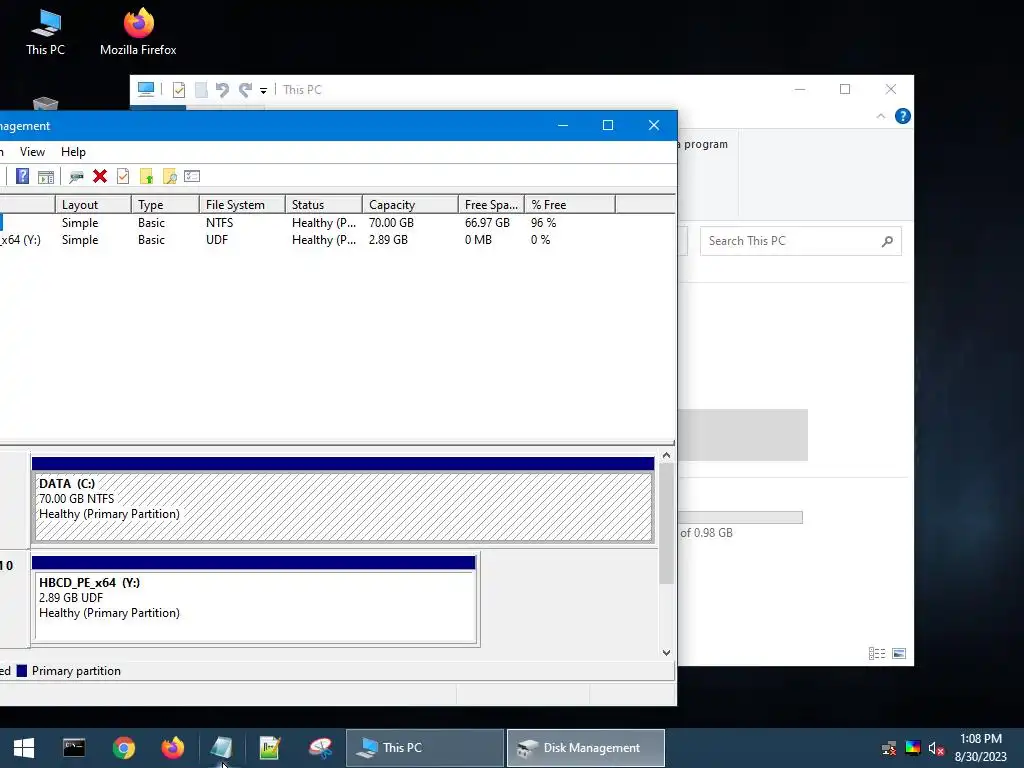The height and width of the screenshot is (768, 1024).
Task: Click the 70.00 GB capacity value
Action: coord(391,223)
